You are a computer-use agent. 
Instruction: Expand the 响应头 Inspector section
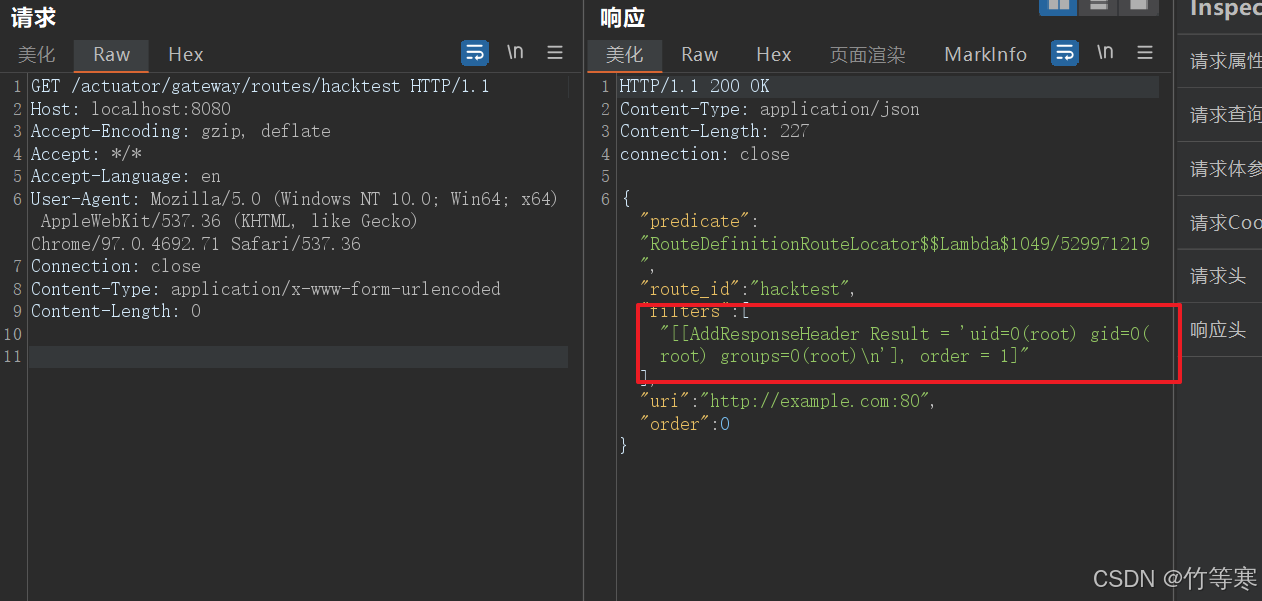coord(1222,328)
